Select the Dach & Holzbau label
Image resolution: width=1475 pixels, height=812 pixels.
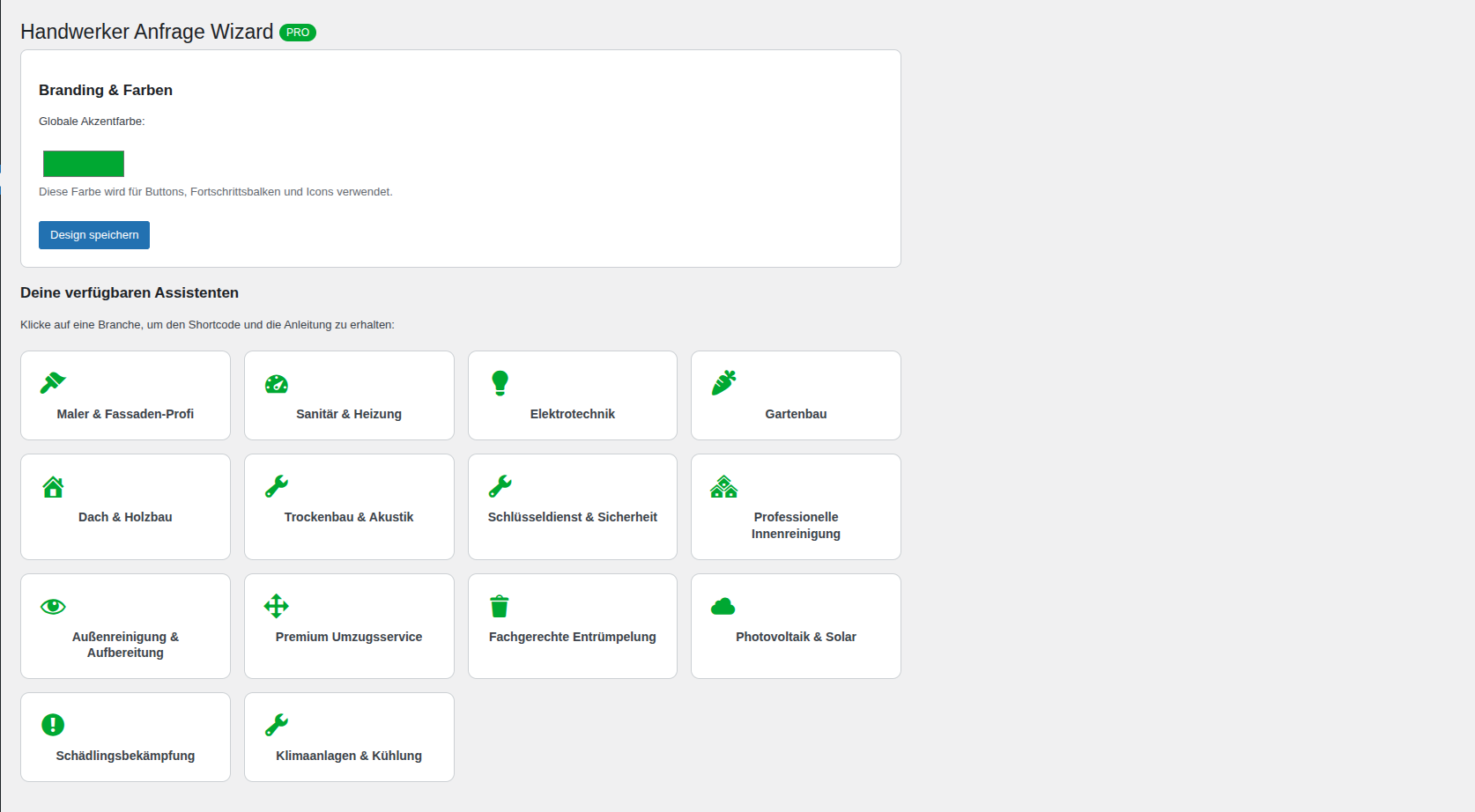click(x=125, y=517)
